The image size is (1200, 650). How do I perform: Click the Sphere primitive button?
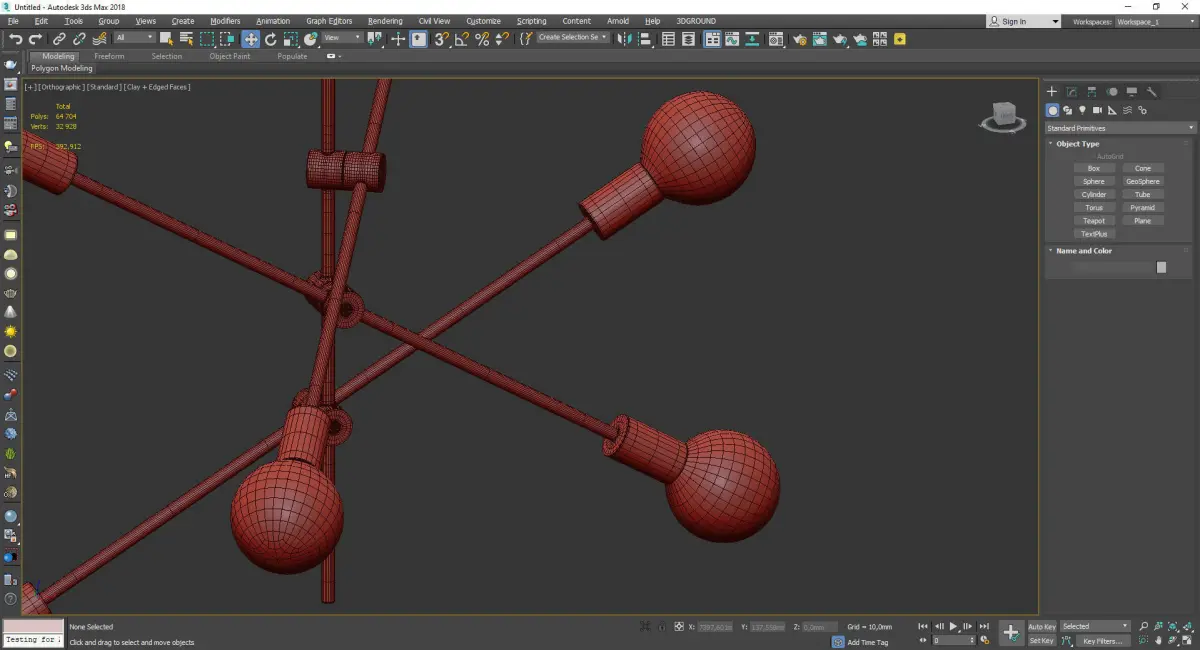tap(1094, 181)
